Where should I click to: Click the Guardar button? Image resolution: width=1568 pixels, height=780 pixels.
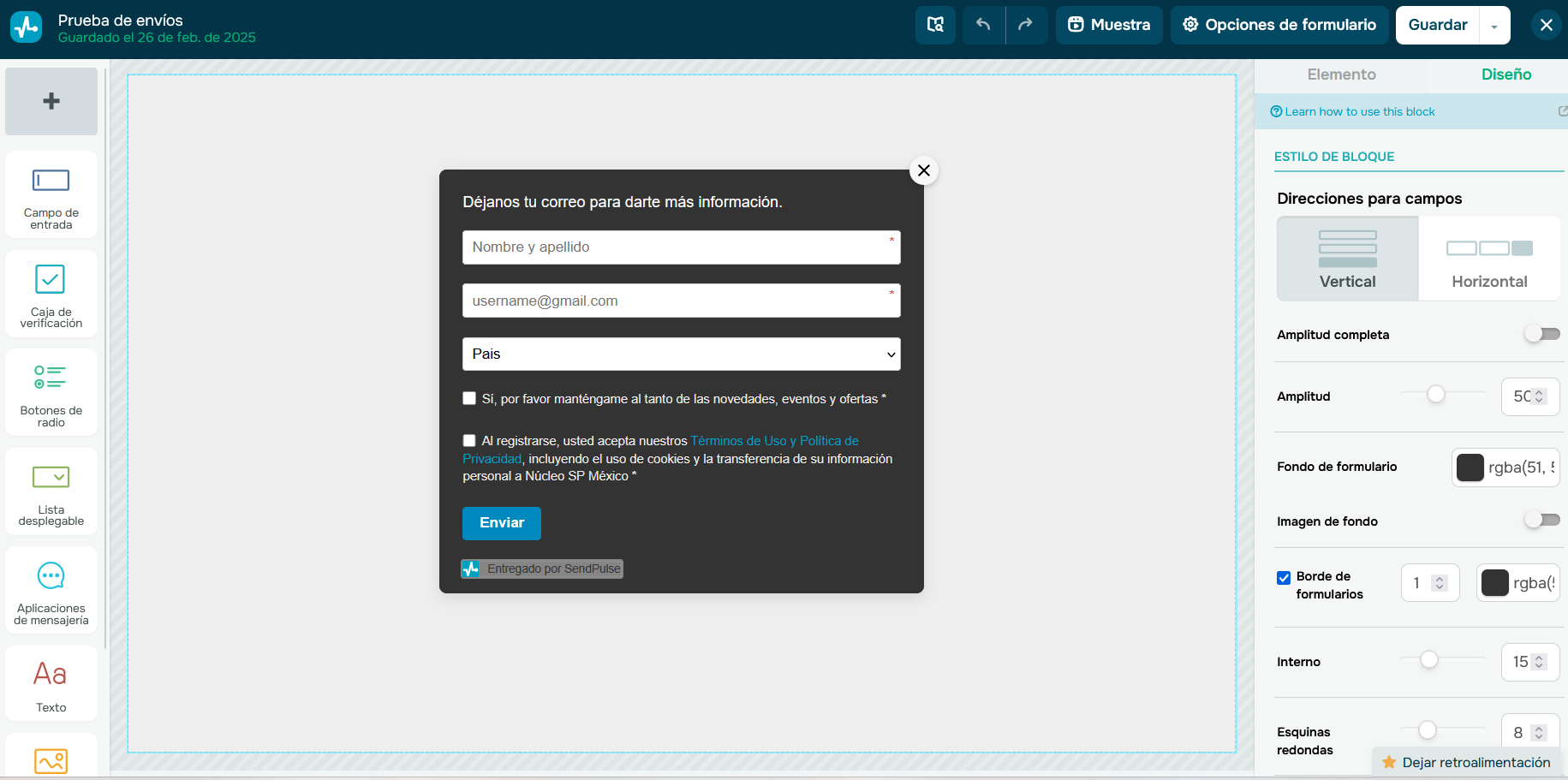(x=1438, y=25)
